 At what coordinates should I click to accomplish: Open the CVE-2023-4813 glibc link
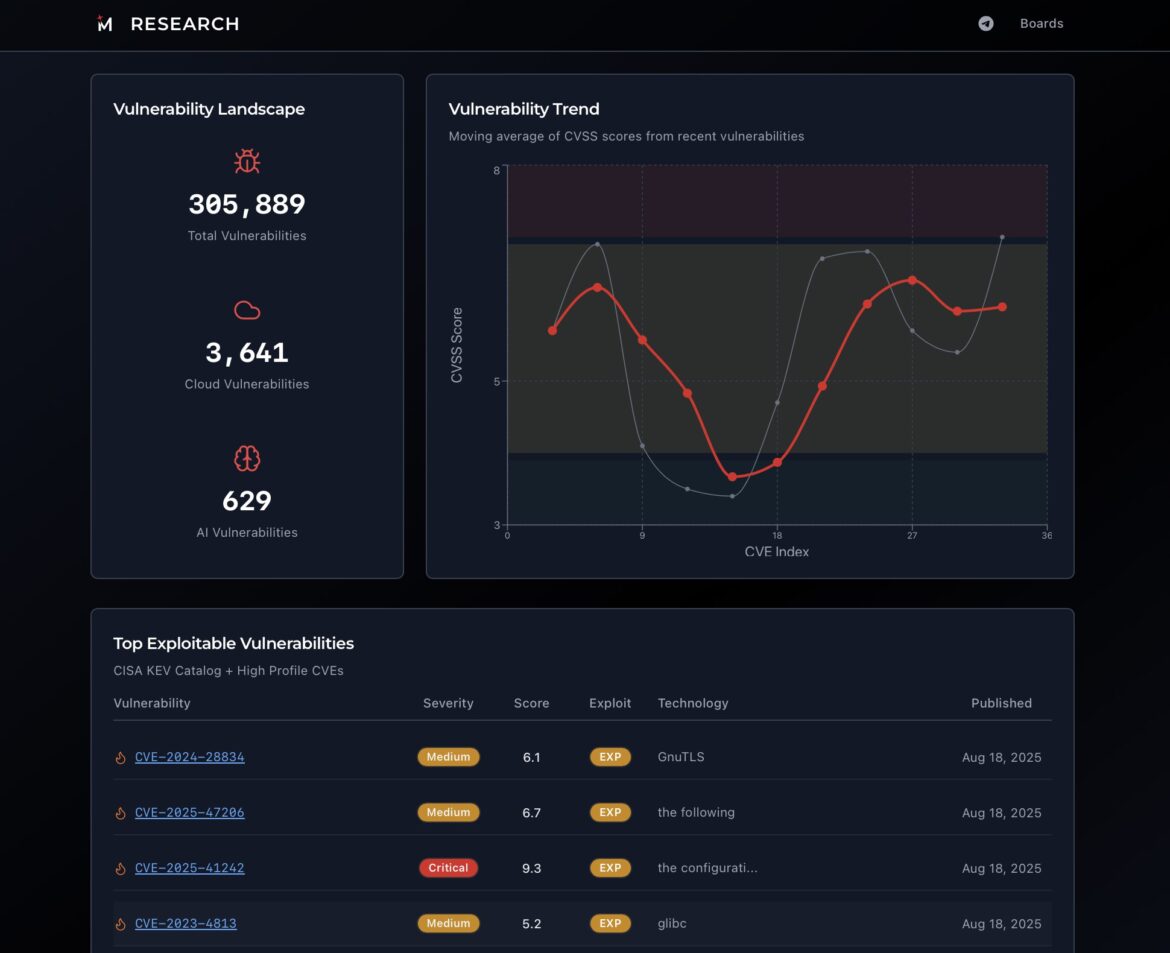pyautogui.click(x=185, y=924)
